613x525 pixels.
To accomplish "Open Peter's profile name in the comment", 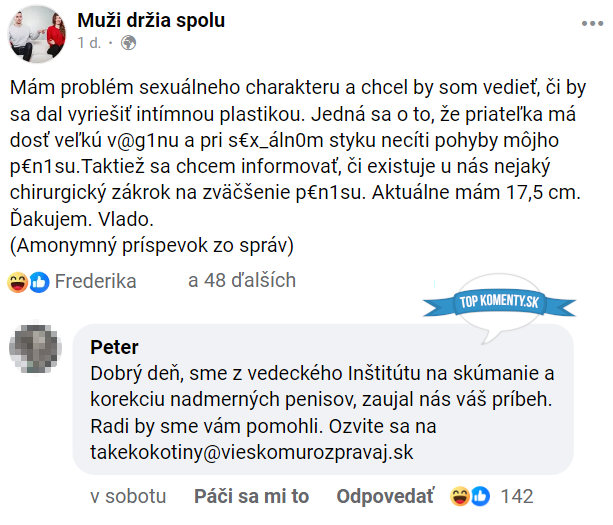I will (114, 348).
